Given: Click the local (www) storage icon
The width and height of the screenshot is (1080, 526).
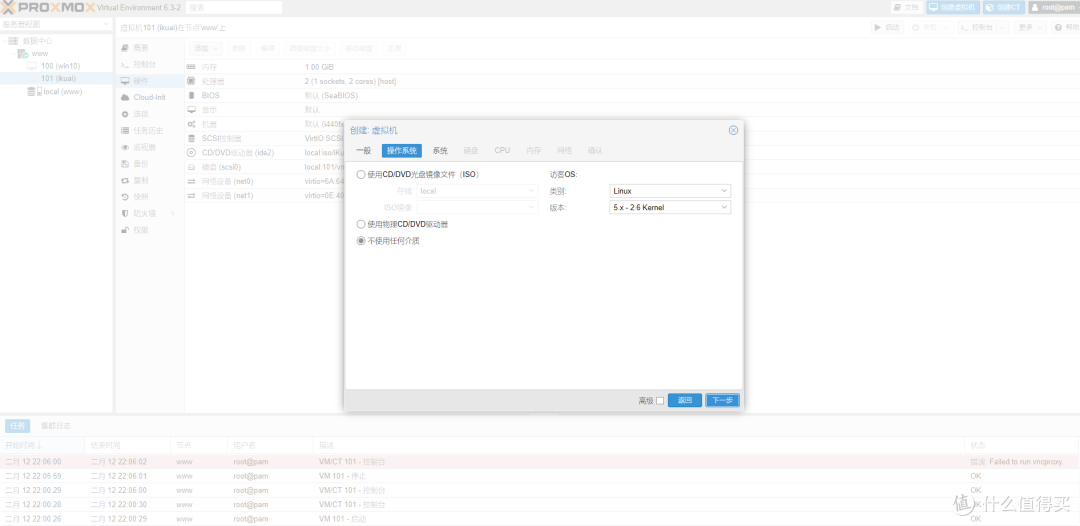Looking at the screenshot, I should 33,91.
